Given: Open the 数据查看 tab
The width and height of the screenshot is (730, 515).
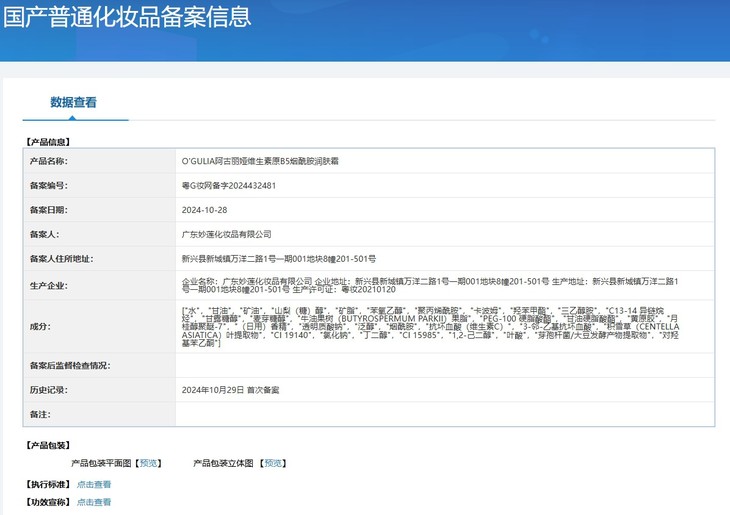Looking at the screenshot, I should (74, 102).
